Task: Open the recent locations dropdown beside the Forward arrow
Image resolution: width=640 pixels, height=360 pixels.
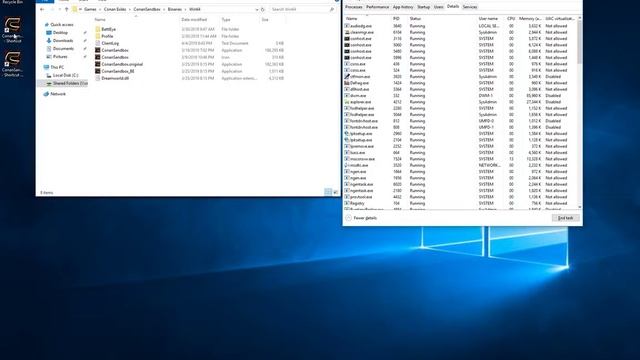Action: pos(60,9)
